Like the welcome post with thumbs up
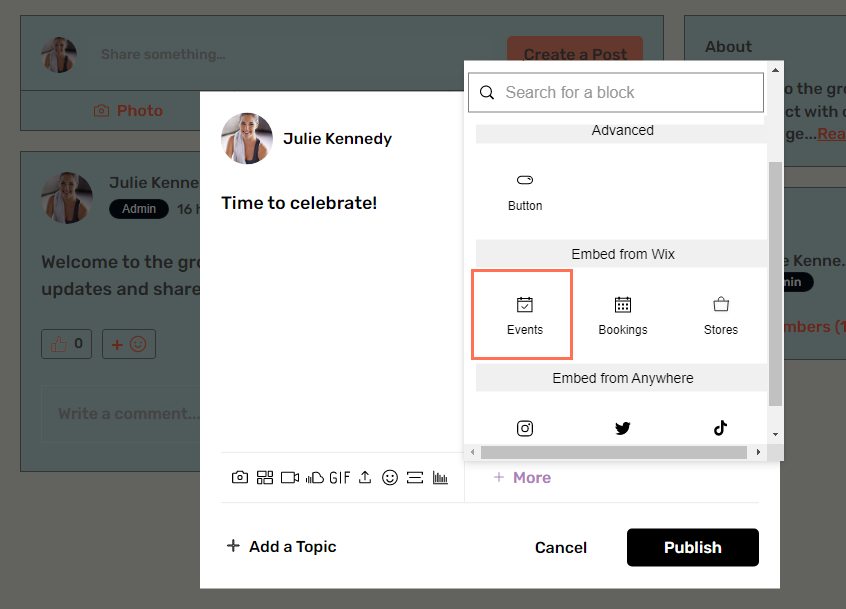The height and width of the screenshot is (609, 846). point(66,344)
